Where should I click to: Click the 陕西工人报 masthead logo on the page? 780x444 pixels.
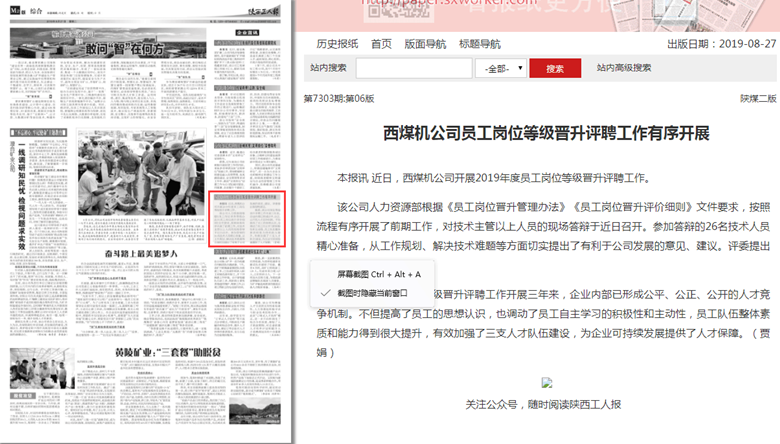click(266, 9)
